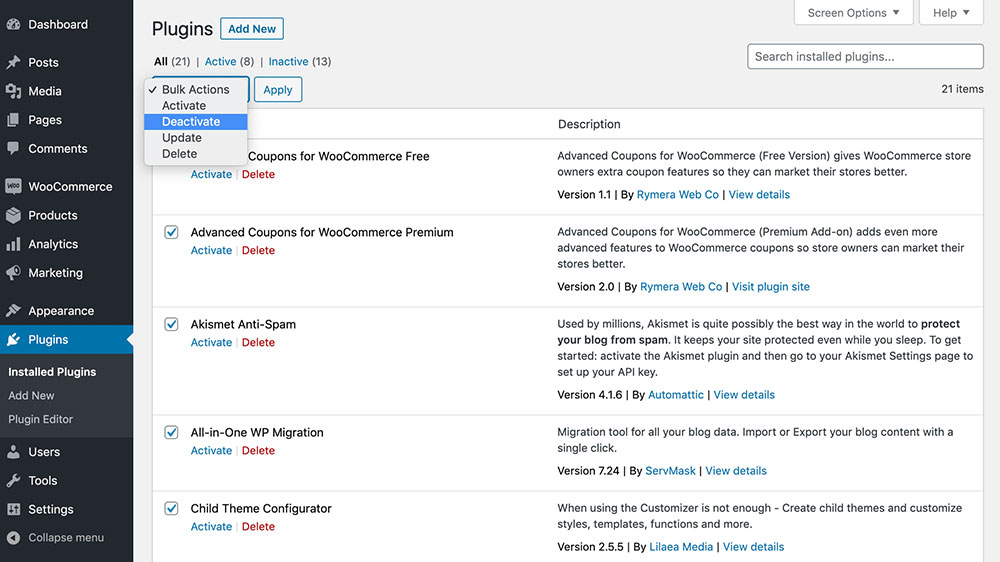
Task: Choose Deactivate from the bulk actions list
Action: [191, 122]
